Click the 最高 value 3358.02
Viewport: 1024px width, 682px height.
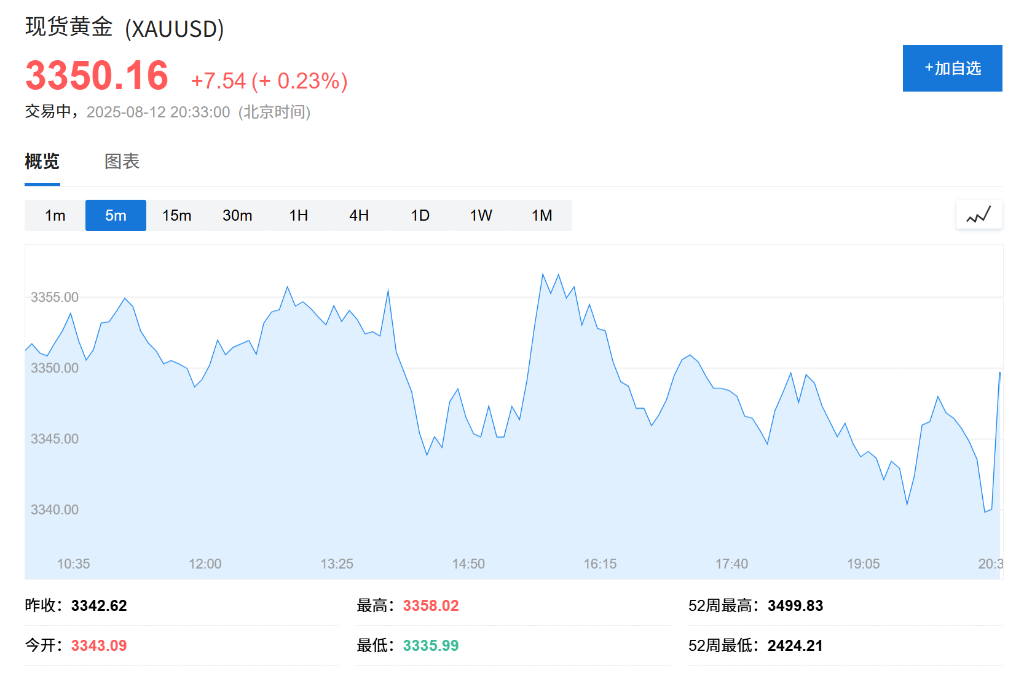click(431, 606)
